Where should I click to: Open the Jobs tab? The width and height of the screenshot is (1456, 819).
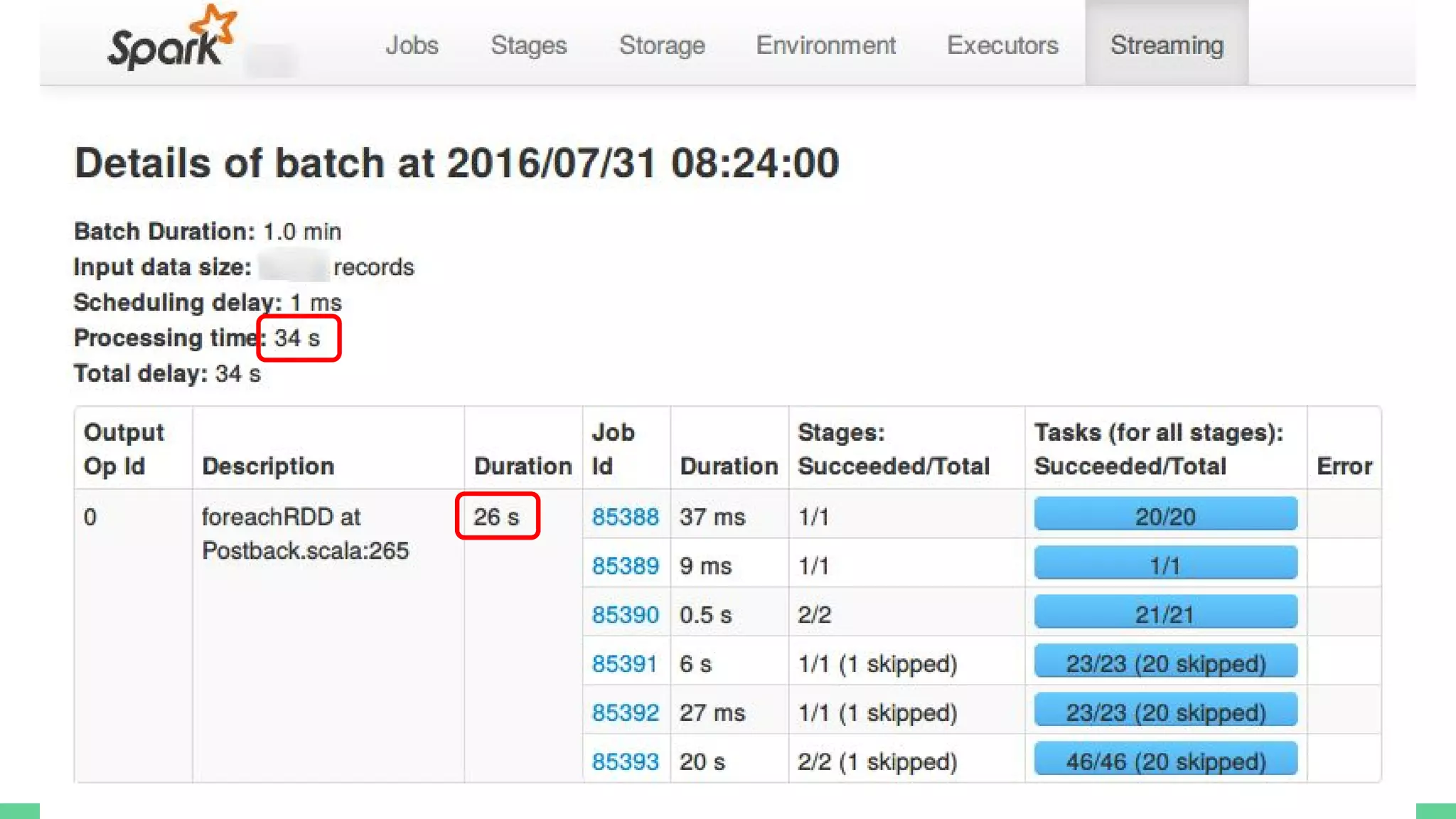(412, 45)
